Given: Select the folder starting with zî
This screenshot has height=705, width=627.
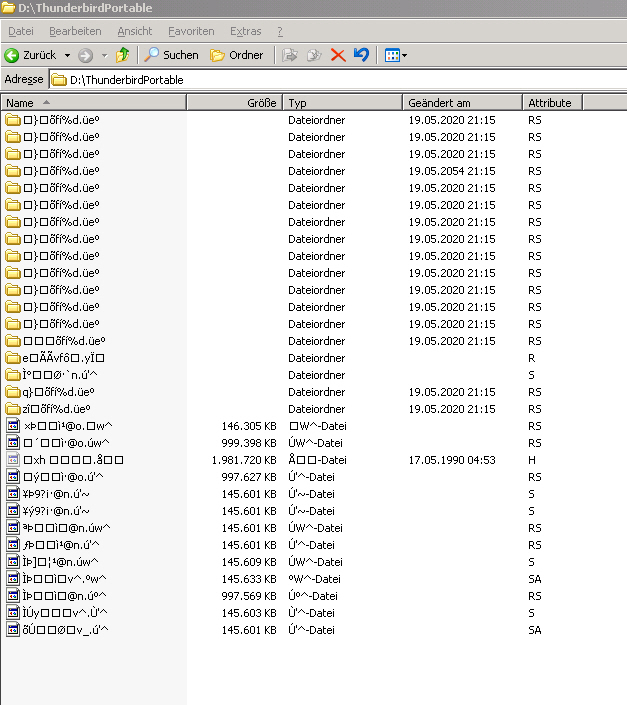Looking at the screenshot, I should pyautogui.click(x=48, y=409).
